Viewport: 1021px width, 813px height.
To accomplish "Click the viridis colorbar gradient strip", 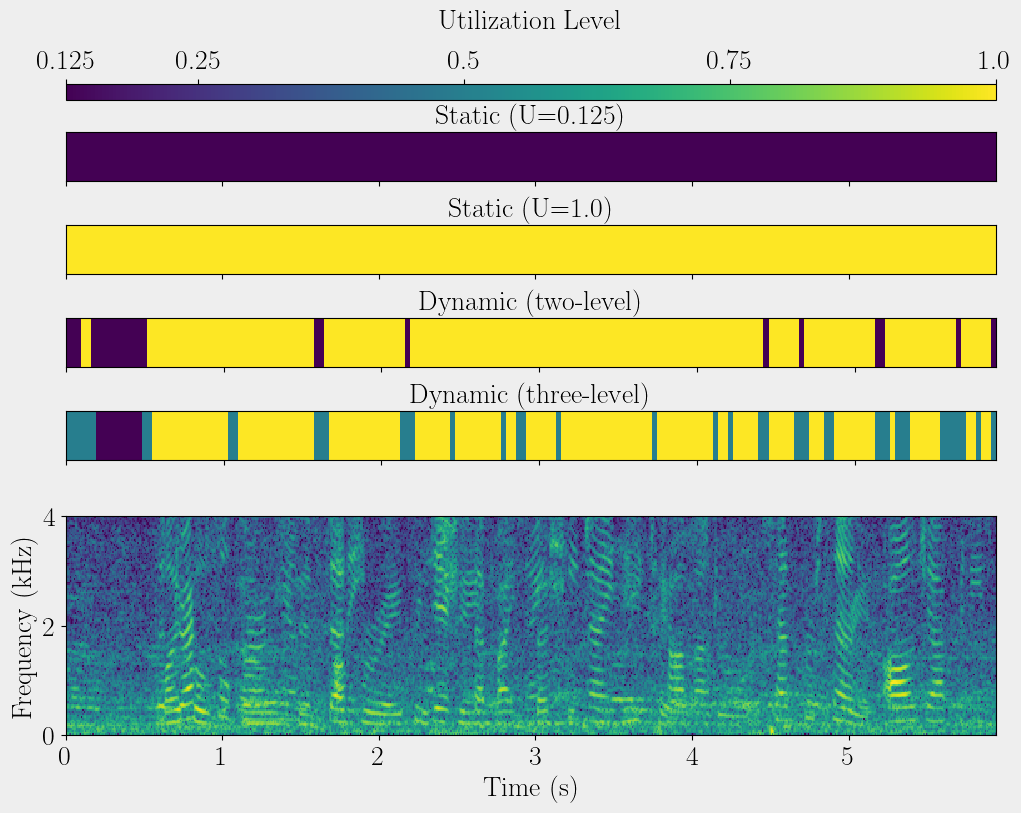I will pos(531,92).
